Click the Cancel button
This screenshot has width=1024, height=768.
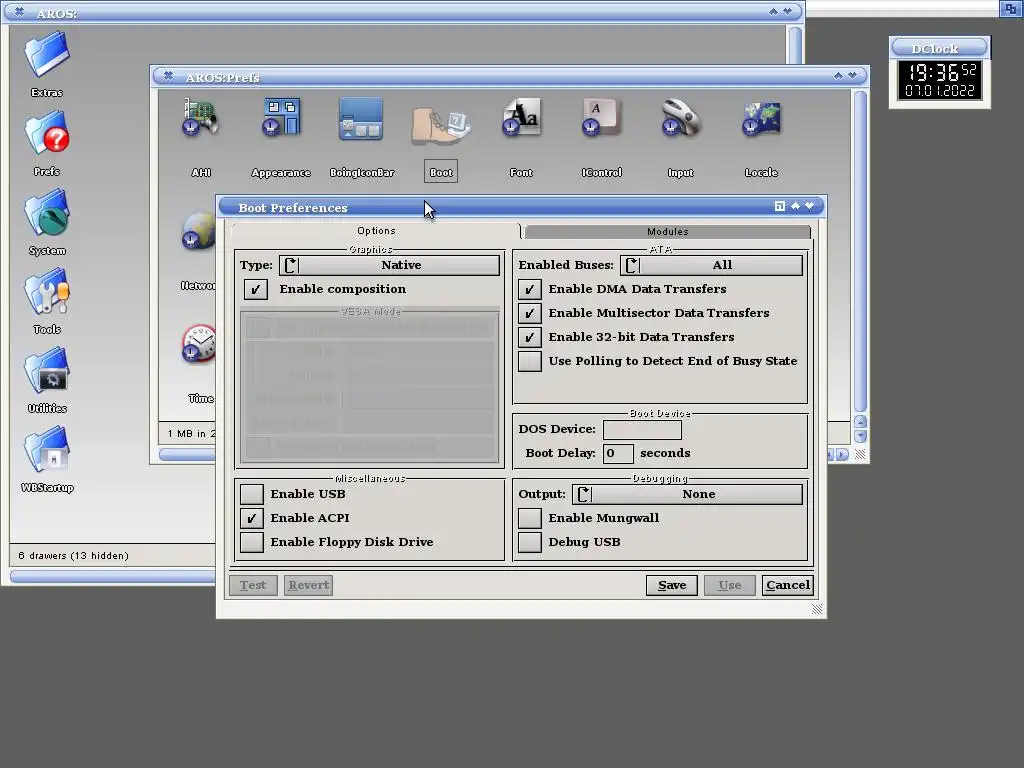(788, 585)
